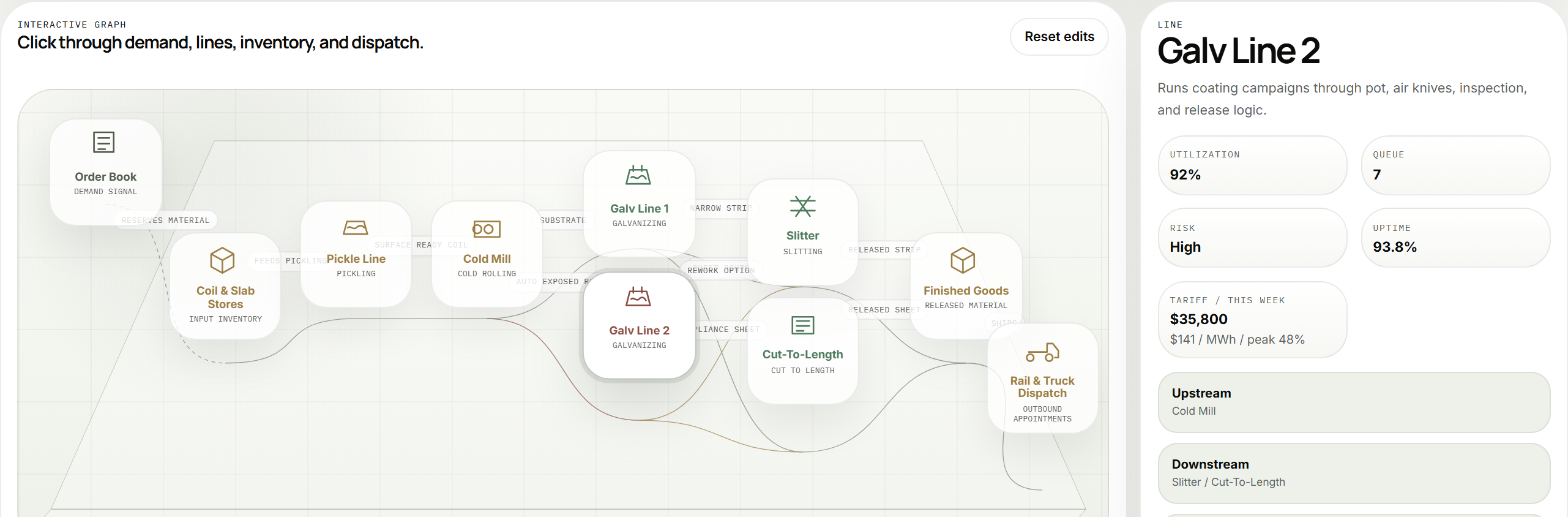This screenshot has width=1568, height=517.
Task: Select the Slitter blade icon
Action: click(x=802, y=206)
